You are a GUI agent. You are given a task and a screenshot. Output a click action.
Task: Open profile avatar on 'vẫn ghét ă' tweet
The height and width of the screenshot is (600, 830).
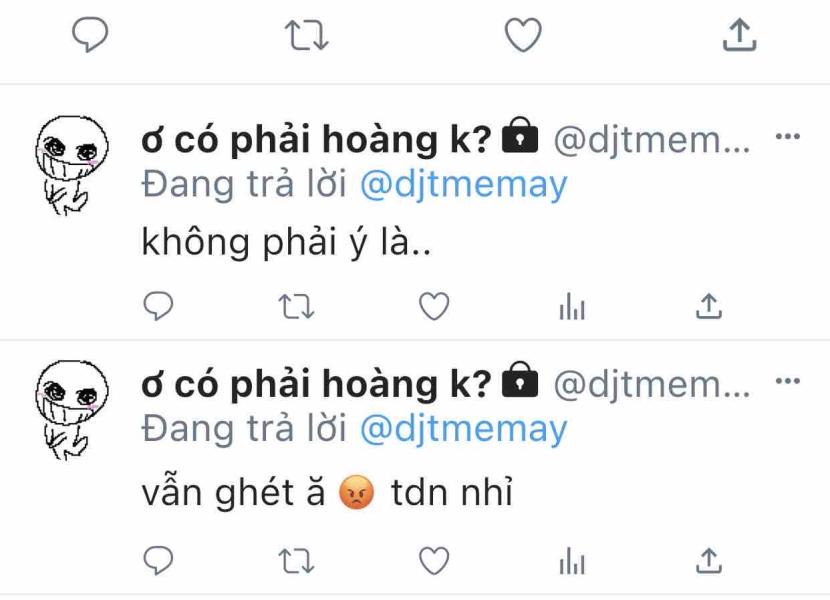point(71,410)
